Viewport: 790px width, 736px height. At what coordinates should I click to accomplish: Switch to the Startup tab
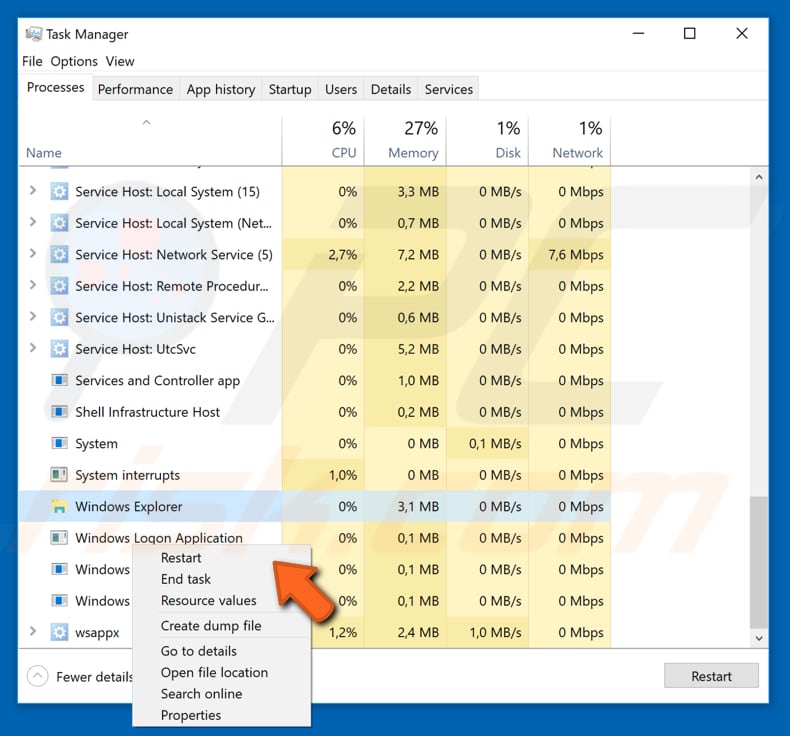coord(290,89)
